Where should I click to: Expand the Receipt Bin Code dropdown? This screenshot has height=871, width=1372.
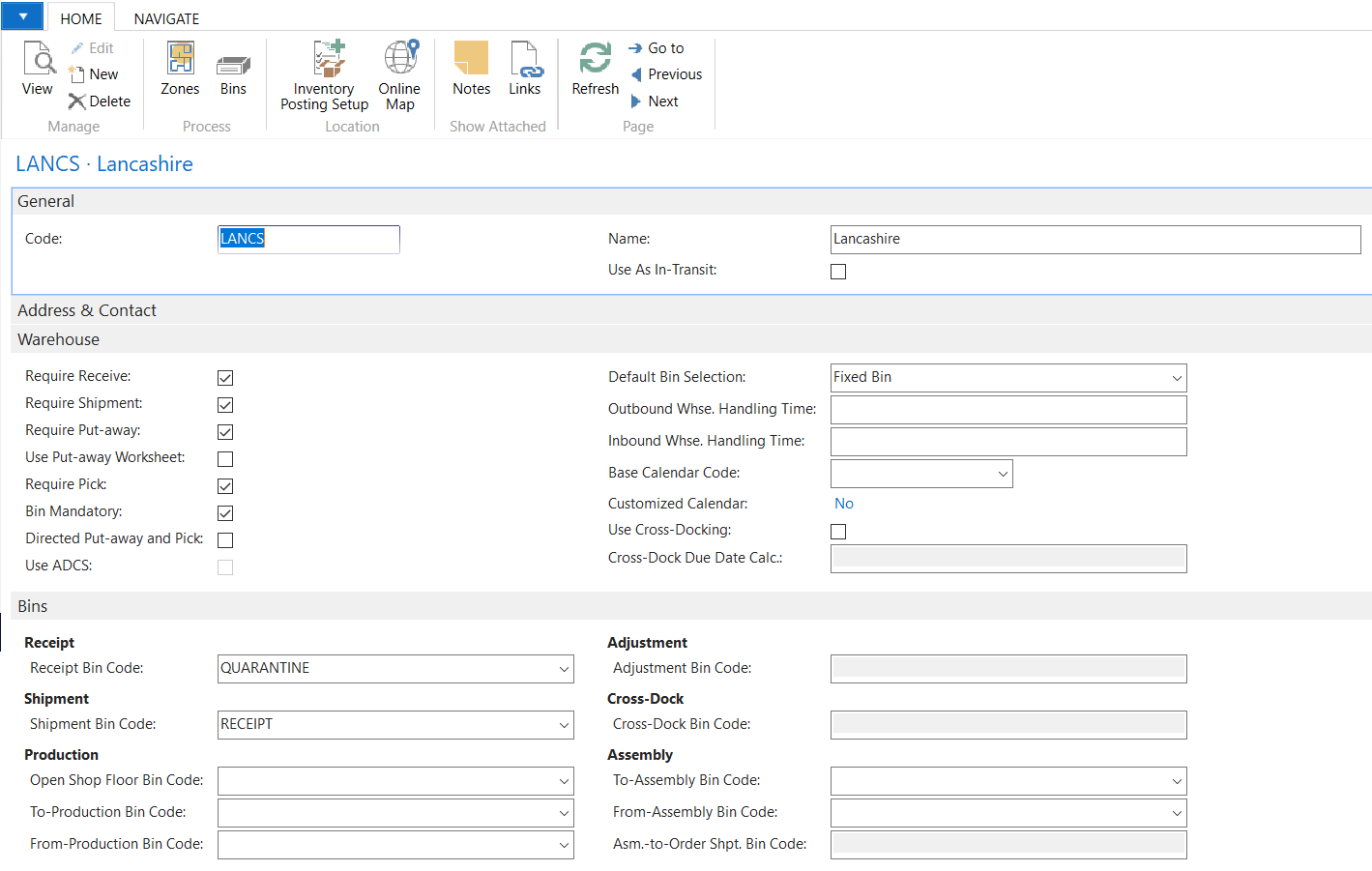564,669
